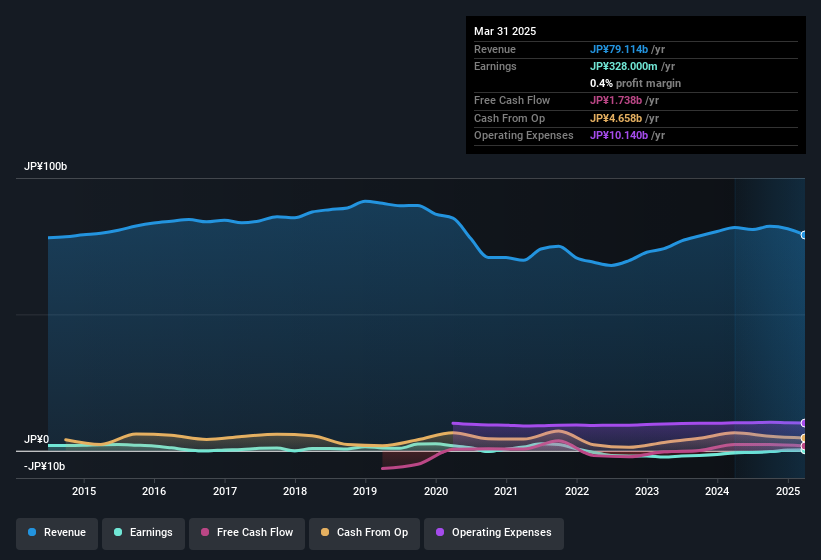Image resolution: width=821 pixels, height=560 pixels.
Task: Click the 2025 x-axis label
Action: (x=787, y=491)
